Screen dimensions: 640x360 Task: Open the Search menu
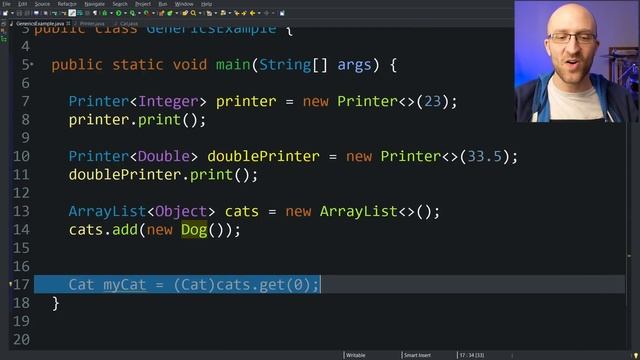pyautogui.click(x=120, y=4)
